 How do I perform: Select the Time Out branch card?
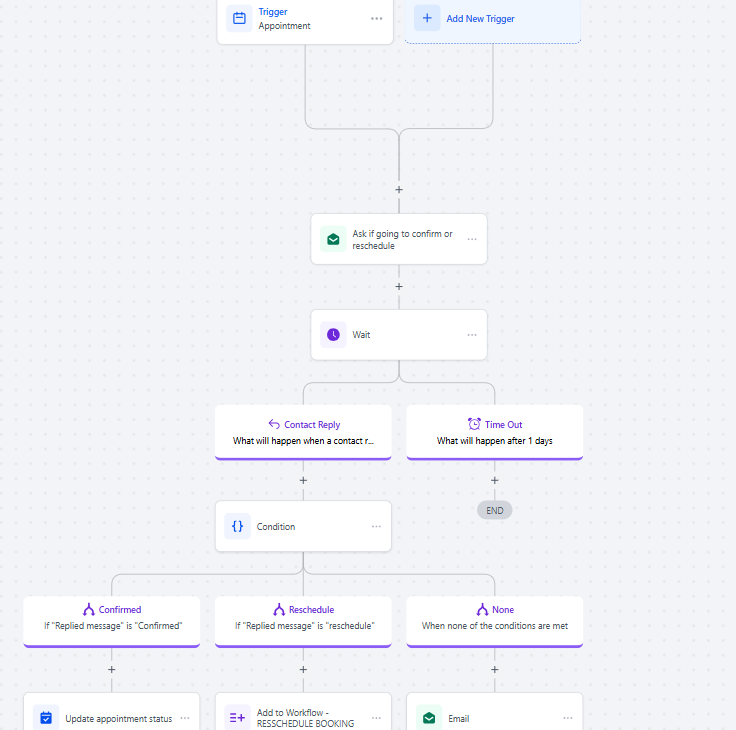495,432
